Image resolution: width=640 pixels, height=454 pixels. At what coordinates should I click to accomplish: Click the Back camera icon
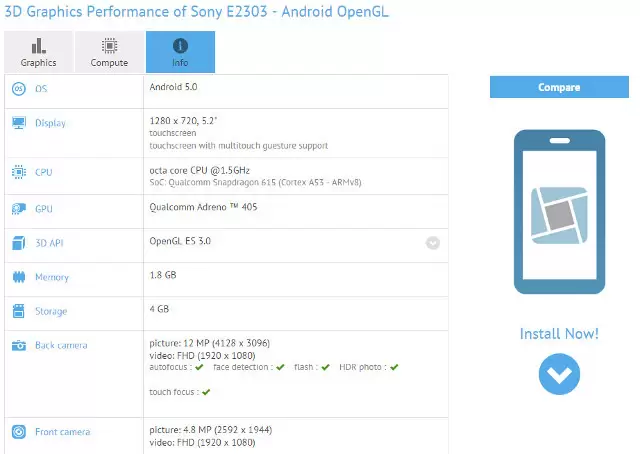coord(19,345)
